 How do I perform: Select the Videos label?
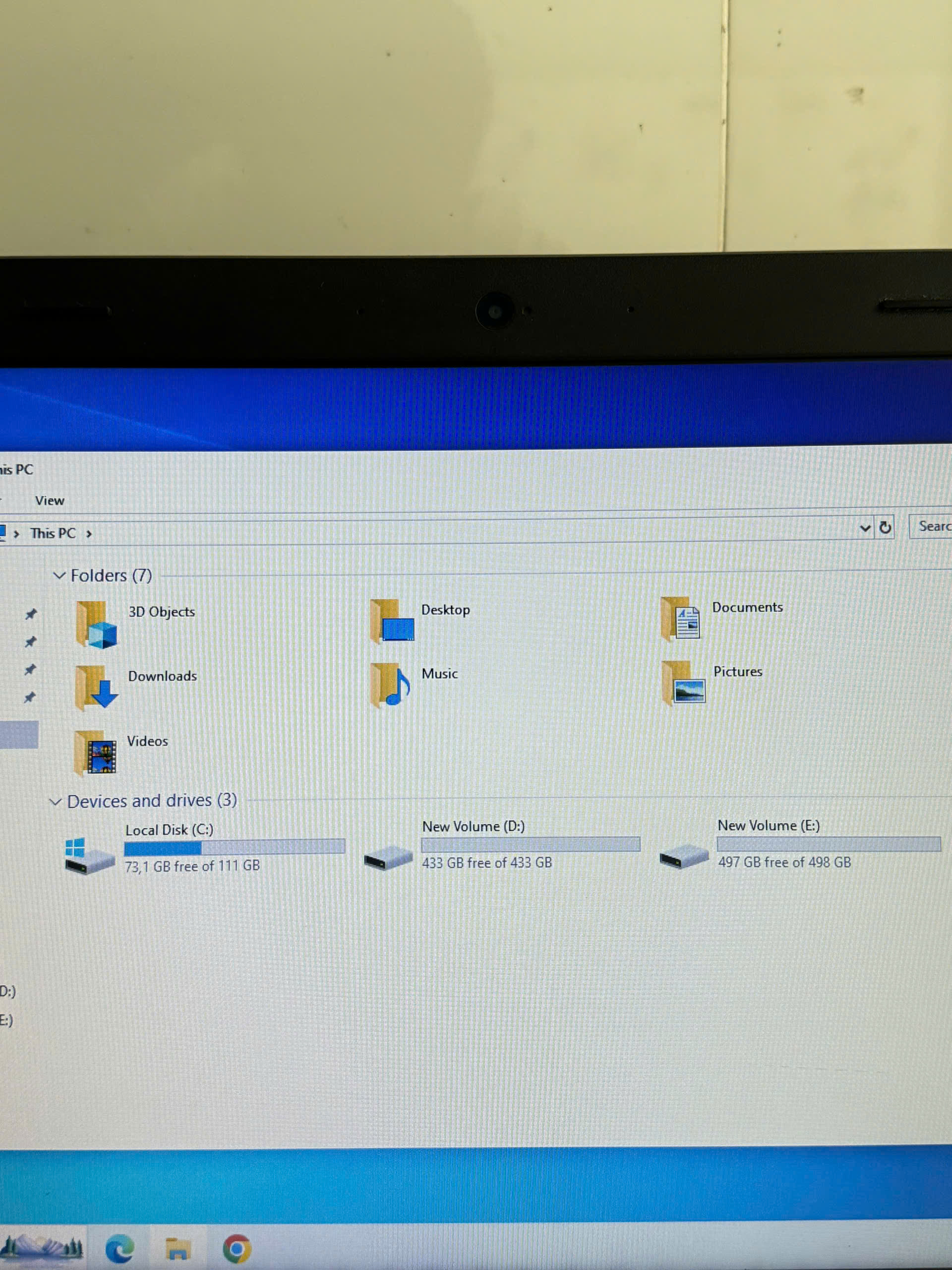147,741
